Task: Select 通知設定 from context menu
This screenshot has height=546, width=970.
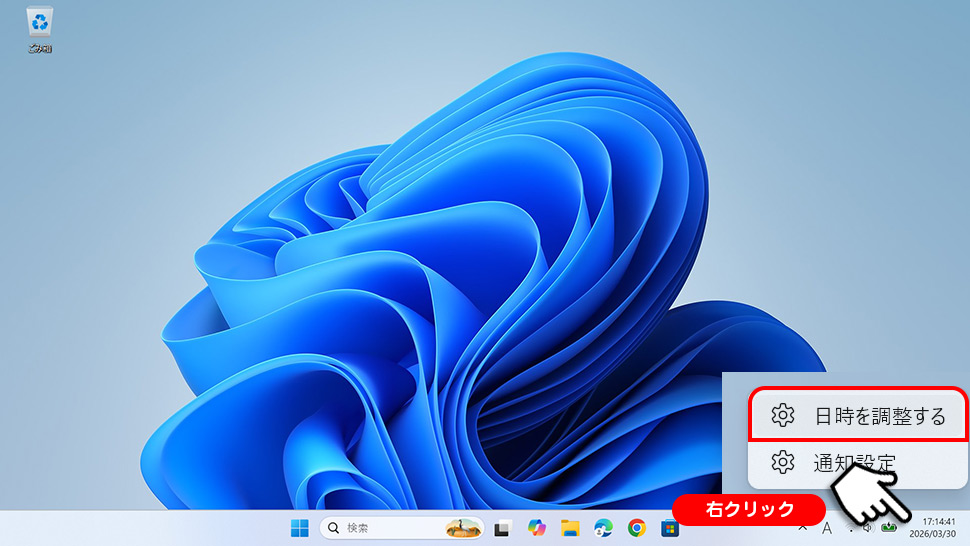Action: pyautogui.click(x=854, y=463)
